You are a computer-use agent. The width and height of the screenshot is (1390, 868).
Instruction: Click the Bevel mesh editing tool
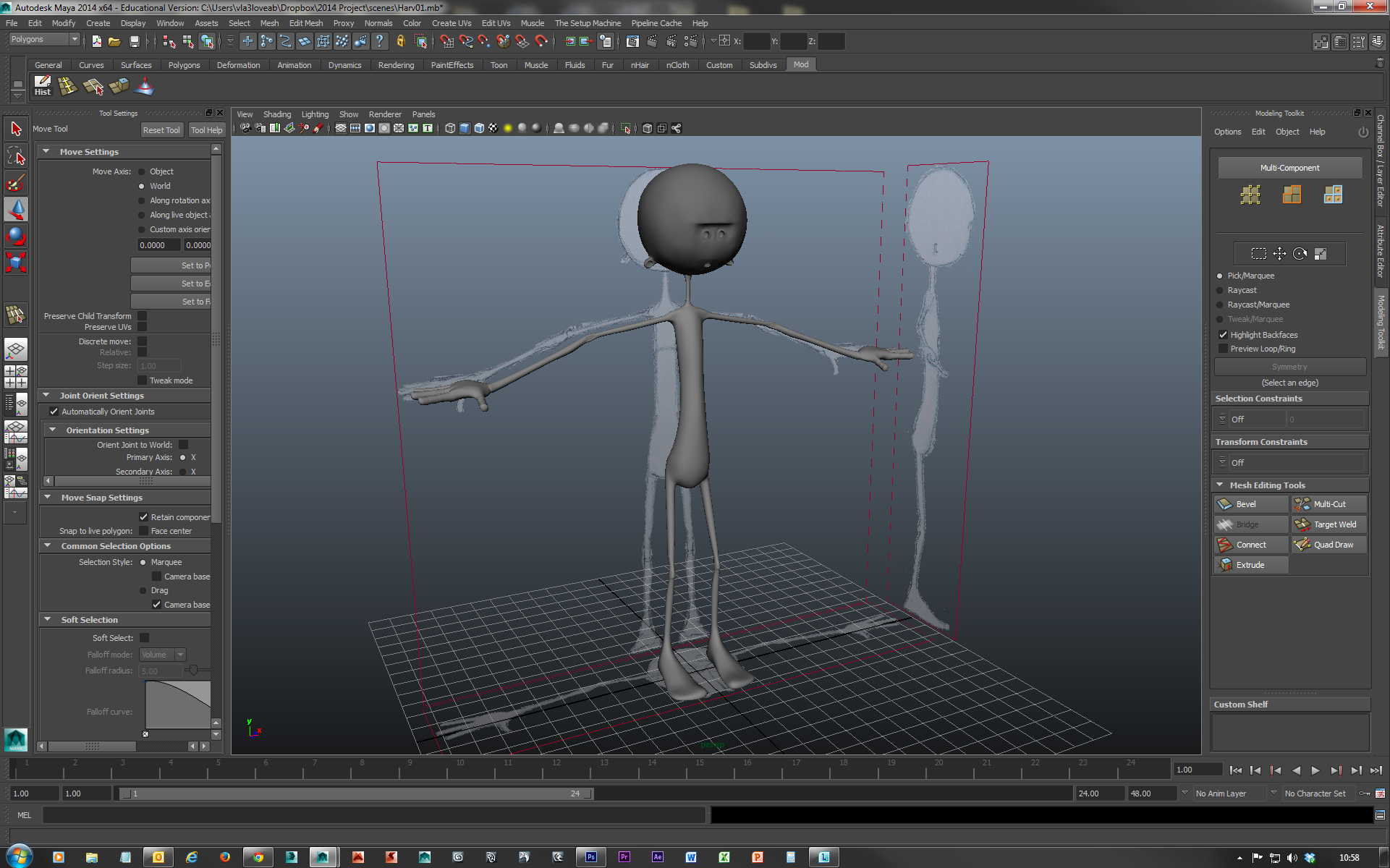[x=1250, y=504]
